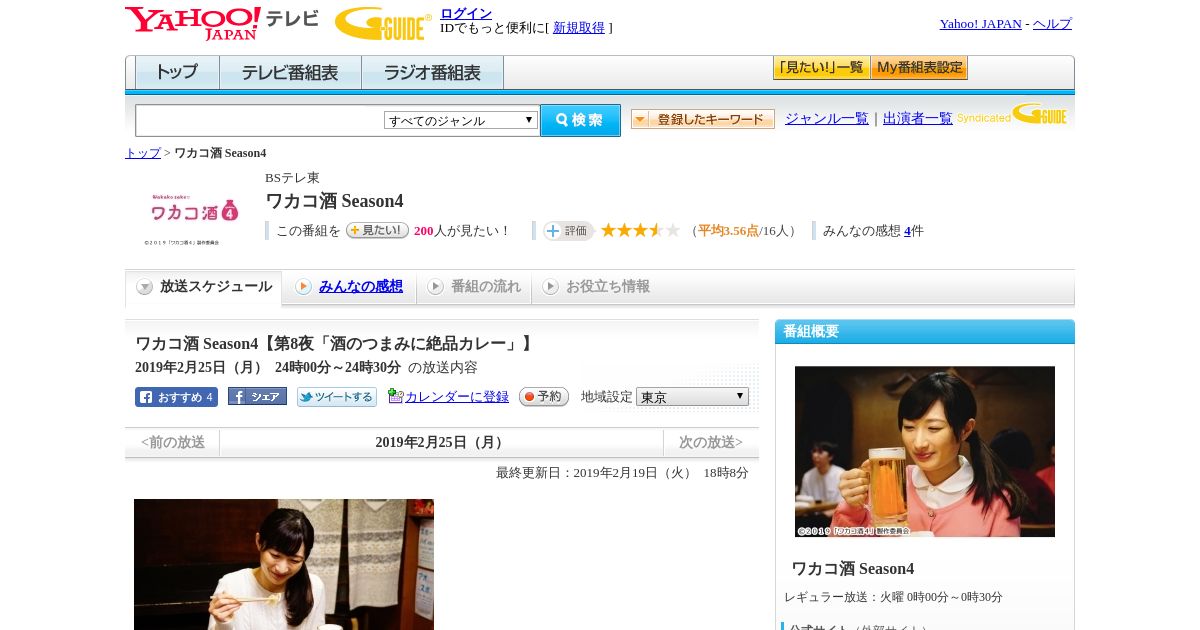Click the Syndicated G-GUIDE logo
Screen dimensions: 1200x630
(x=1012, y=114)
